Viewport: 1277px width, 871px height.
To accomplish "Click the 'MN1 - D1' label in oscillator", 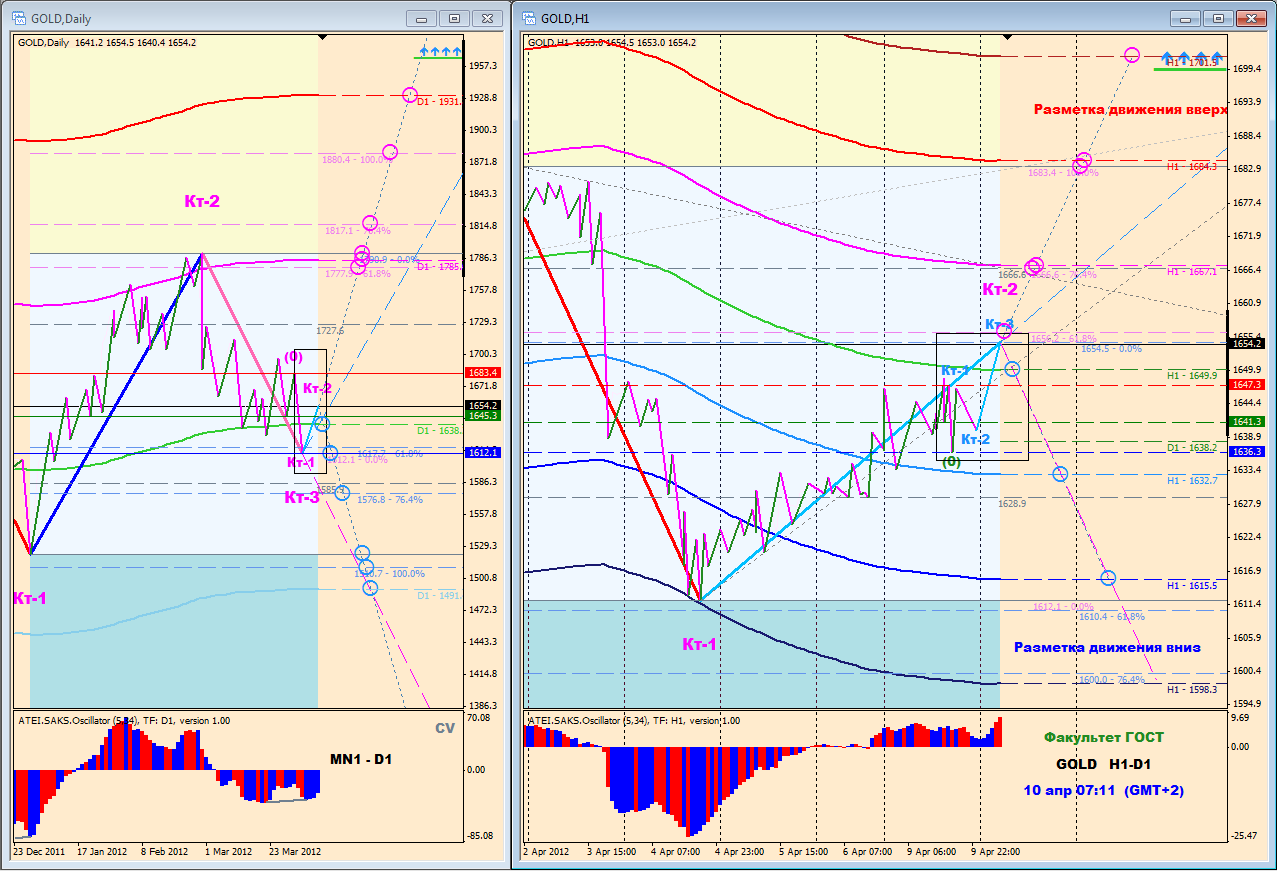I will point(361,759).
